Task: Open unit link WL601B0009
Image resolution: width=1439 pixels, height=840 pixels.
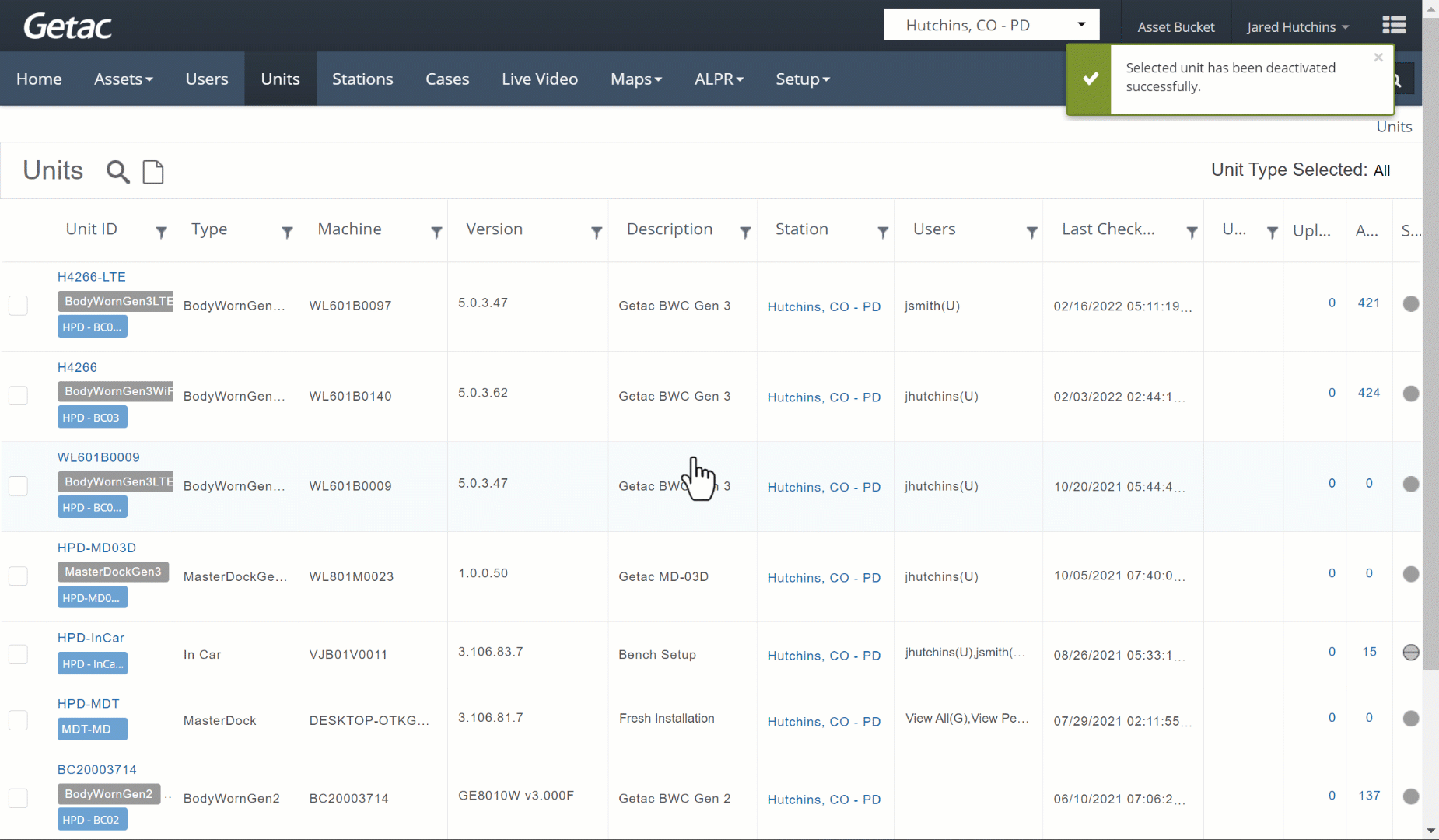Action: 99,457
